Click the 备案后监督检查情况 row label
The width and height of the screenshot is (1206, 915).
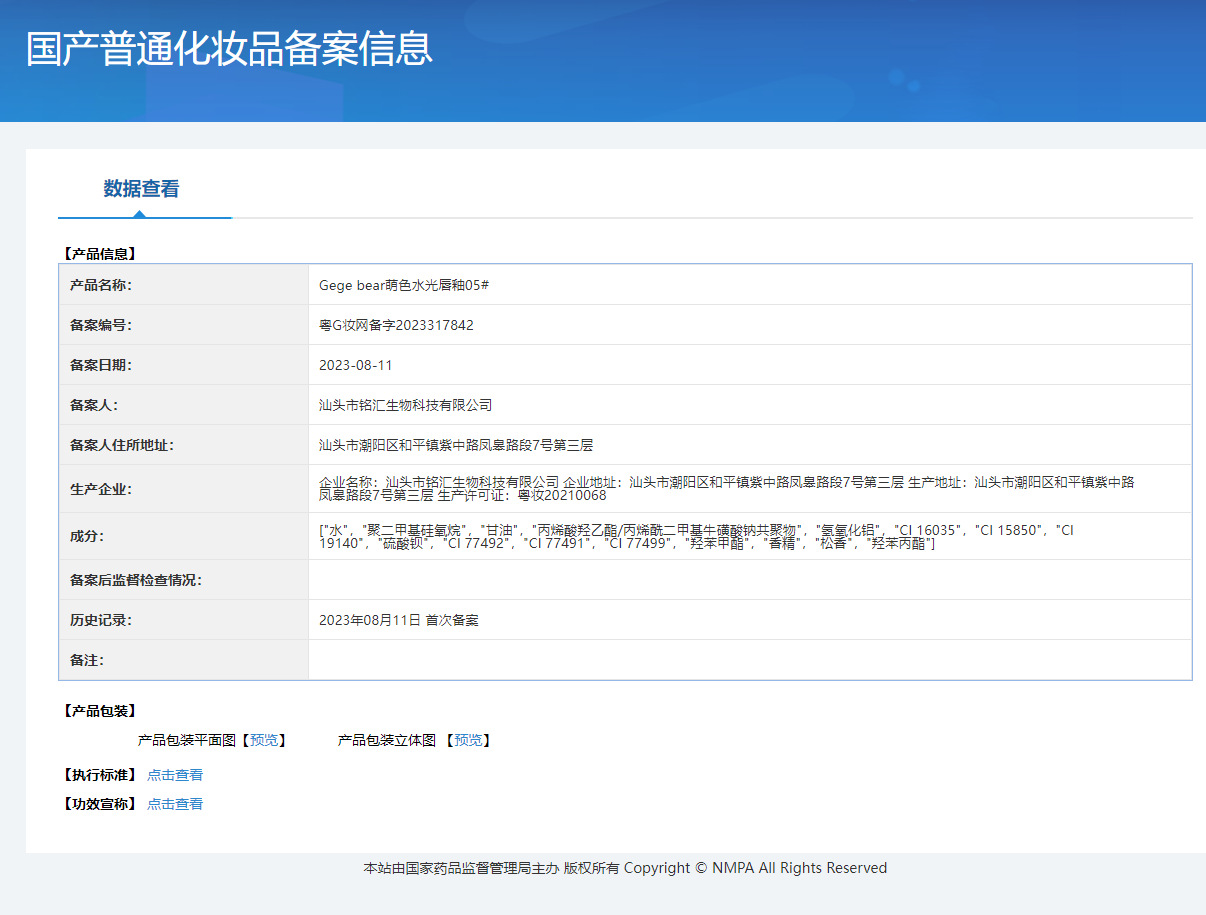pyautogui.click(x=136, y=580)
